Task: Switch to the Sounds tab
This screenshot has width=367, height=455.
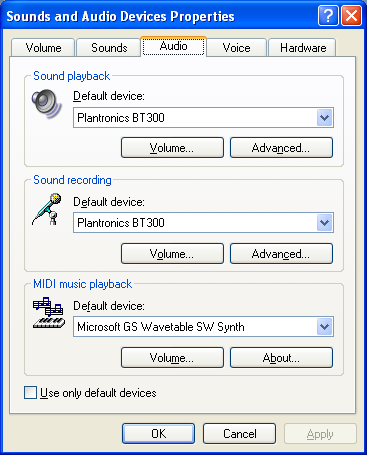Action: pos(109,48)
